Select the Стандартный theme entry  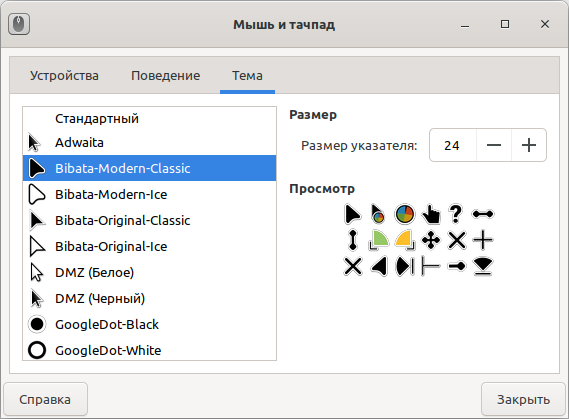pyautogui.click(x=150, y=119)
